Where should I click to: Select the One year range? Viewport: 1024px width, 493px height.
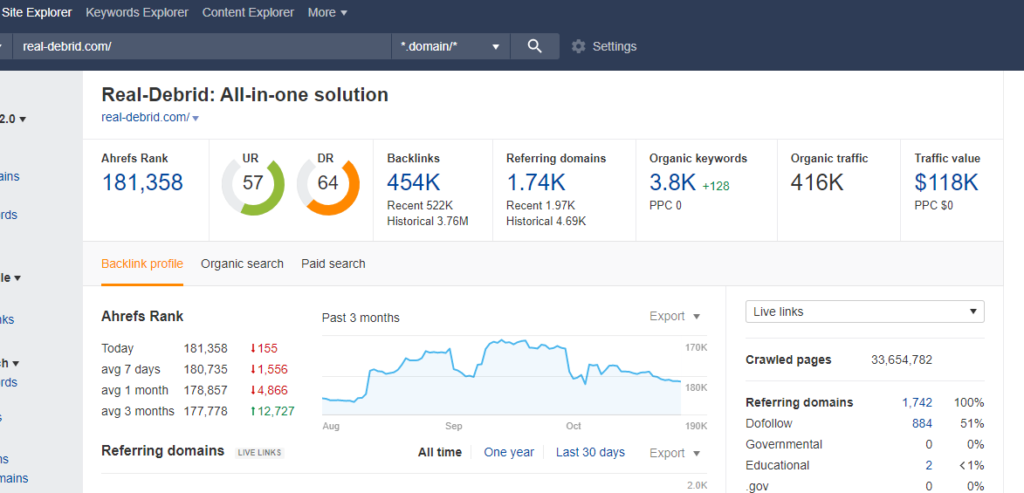pos(509,453)
